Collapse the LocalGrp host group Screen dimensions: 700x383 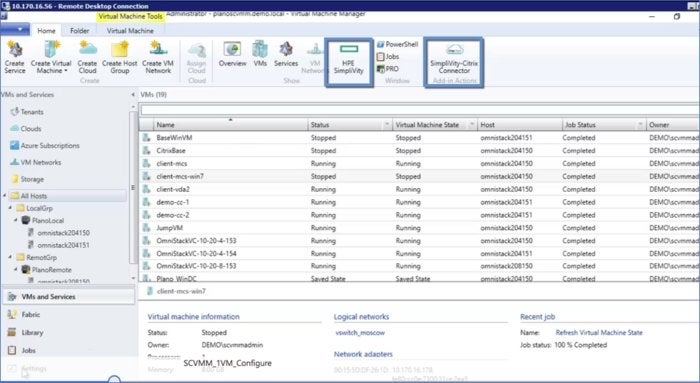10,208
